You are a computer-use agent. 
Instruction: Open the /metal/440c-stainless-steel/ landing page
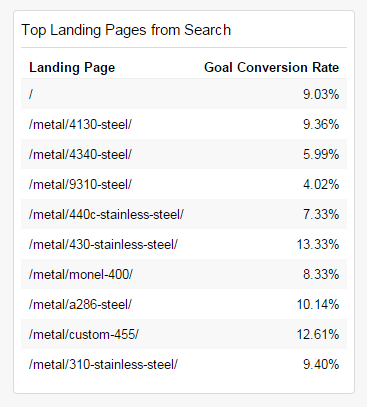[106, 214]
